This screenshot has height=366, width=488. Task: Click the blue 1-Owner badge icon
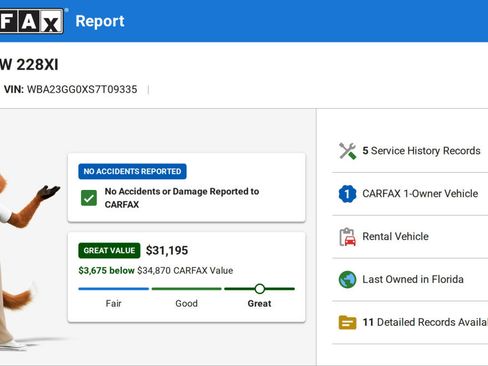tap(347, 194)
